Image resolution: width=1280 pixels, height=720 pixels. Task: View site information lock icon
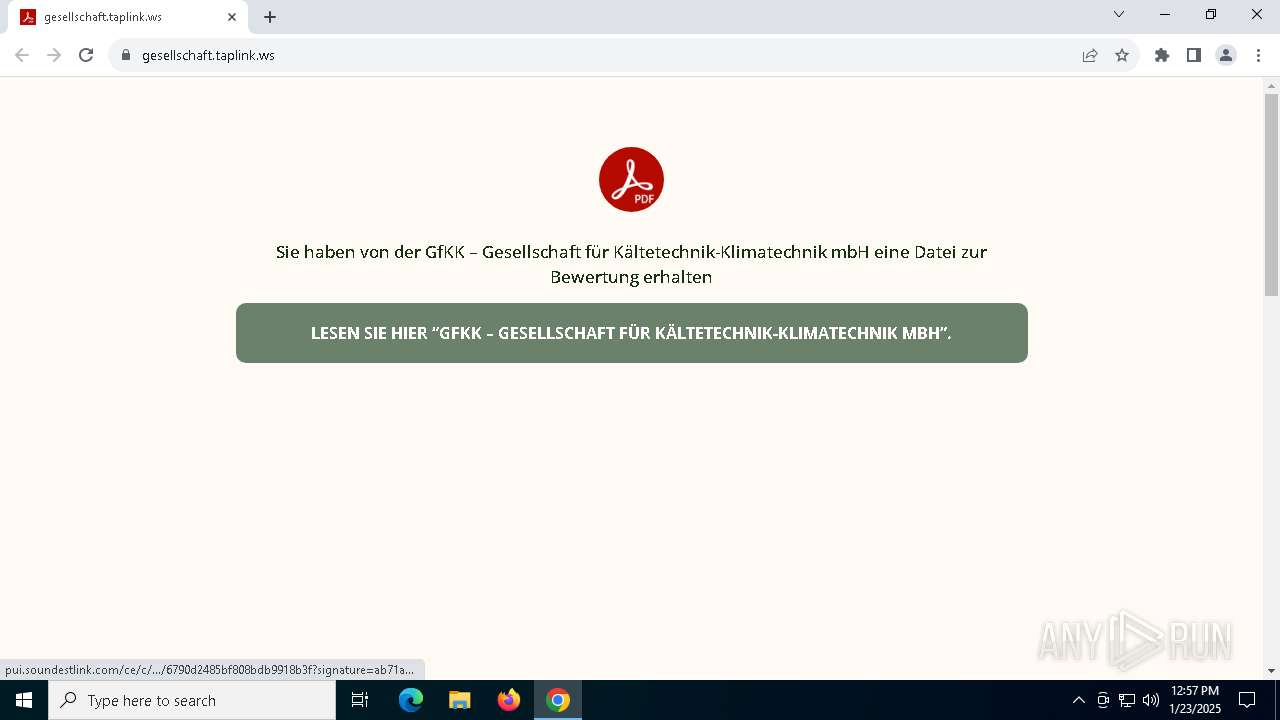point(126,55)
